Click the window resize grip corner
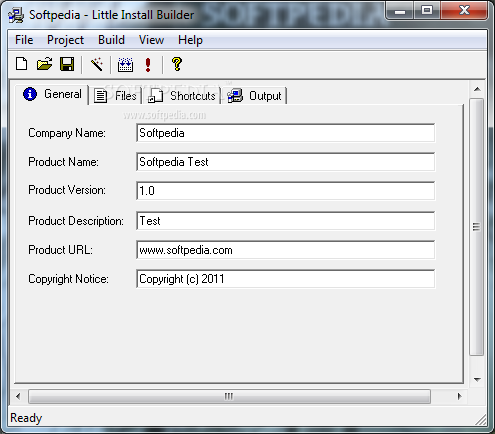 point(481,420)
